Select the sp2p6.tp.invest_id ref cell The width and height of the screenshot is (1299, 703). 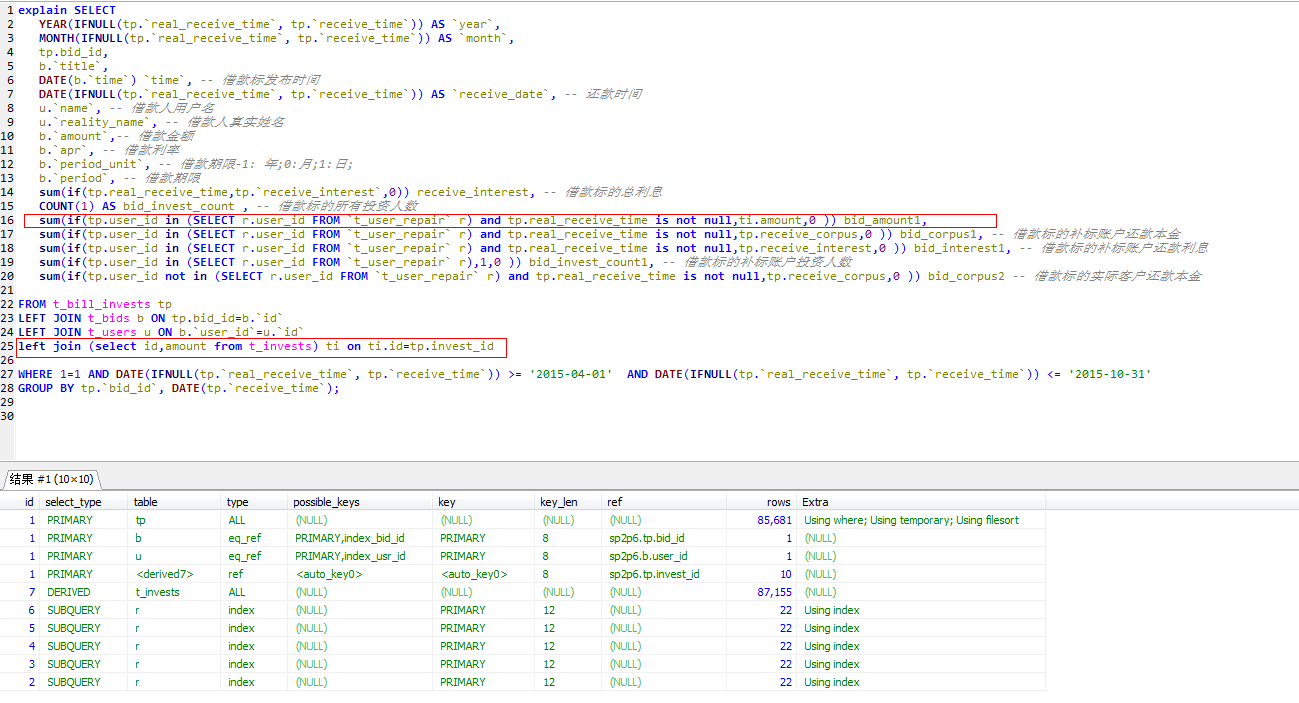(x=654, y=574)
